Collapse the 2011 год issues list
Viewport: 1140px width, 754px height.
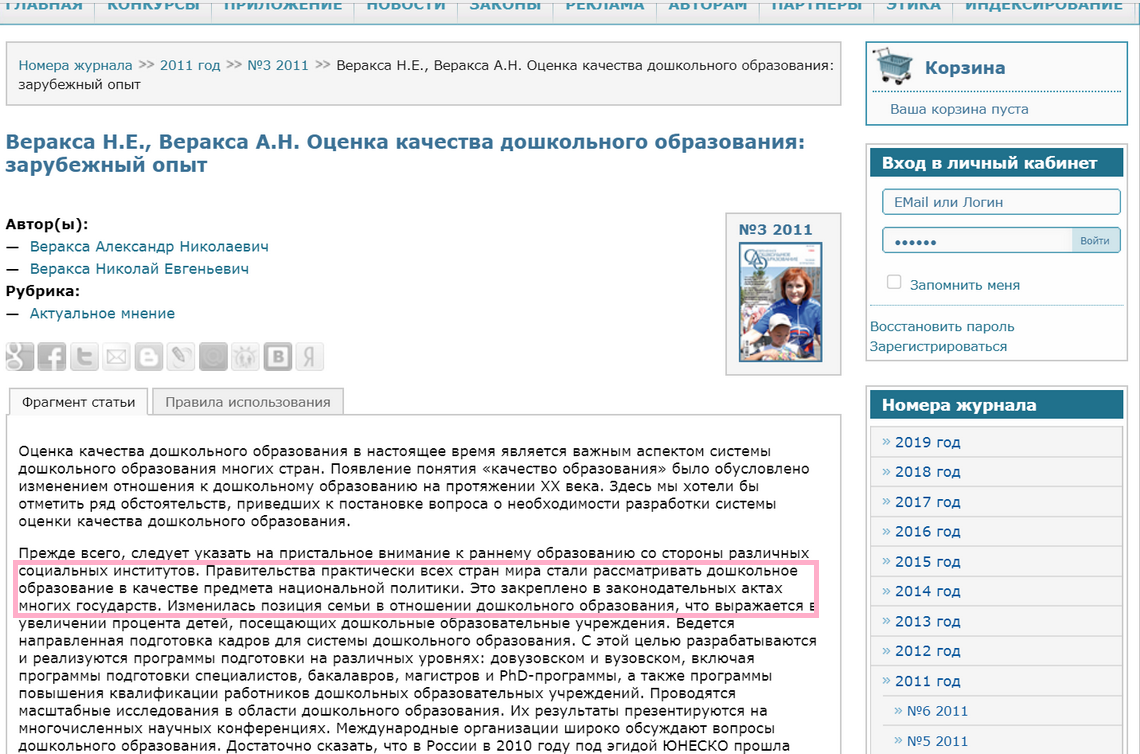(x=927, y=681)
